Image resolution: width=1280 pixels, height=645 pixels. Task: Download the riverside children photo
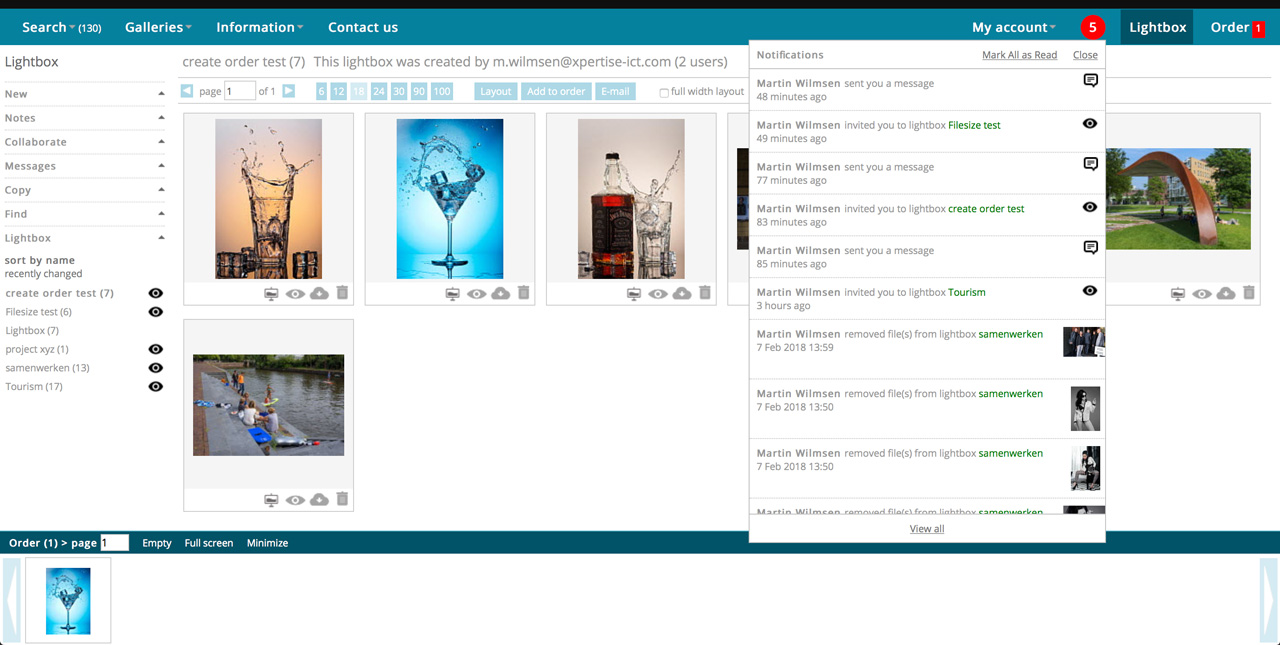coord(320,499)
